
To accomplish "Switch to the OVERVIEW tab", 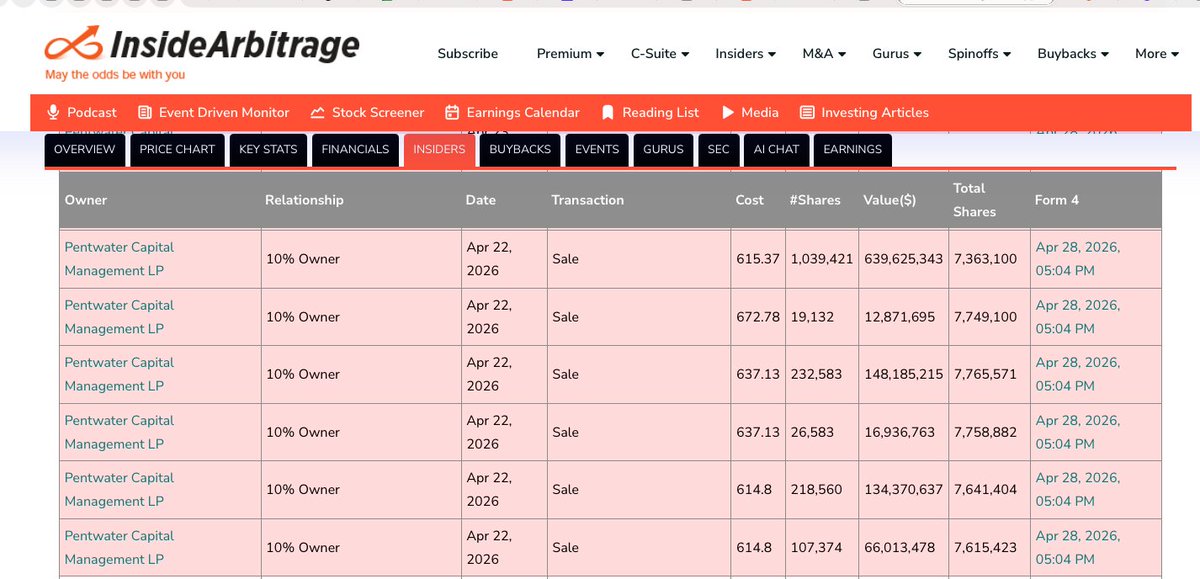I will [x=85, y=149].
